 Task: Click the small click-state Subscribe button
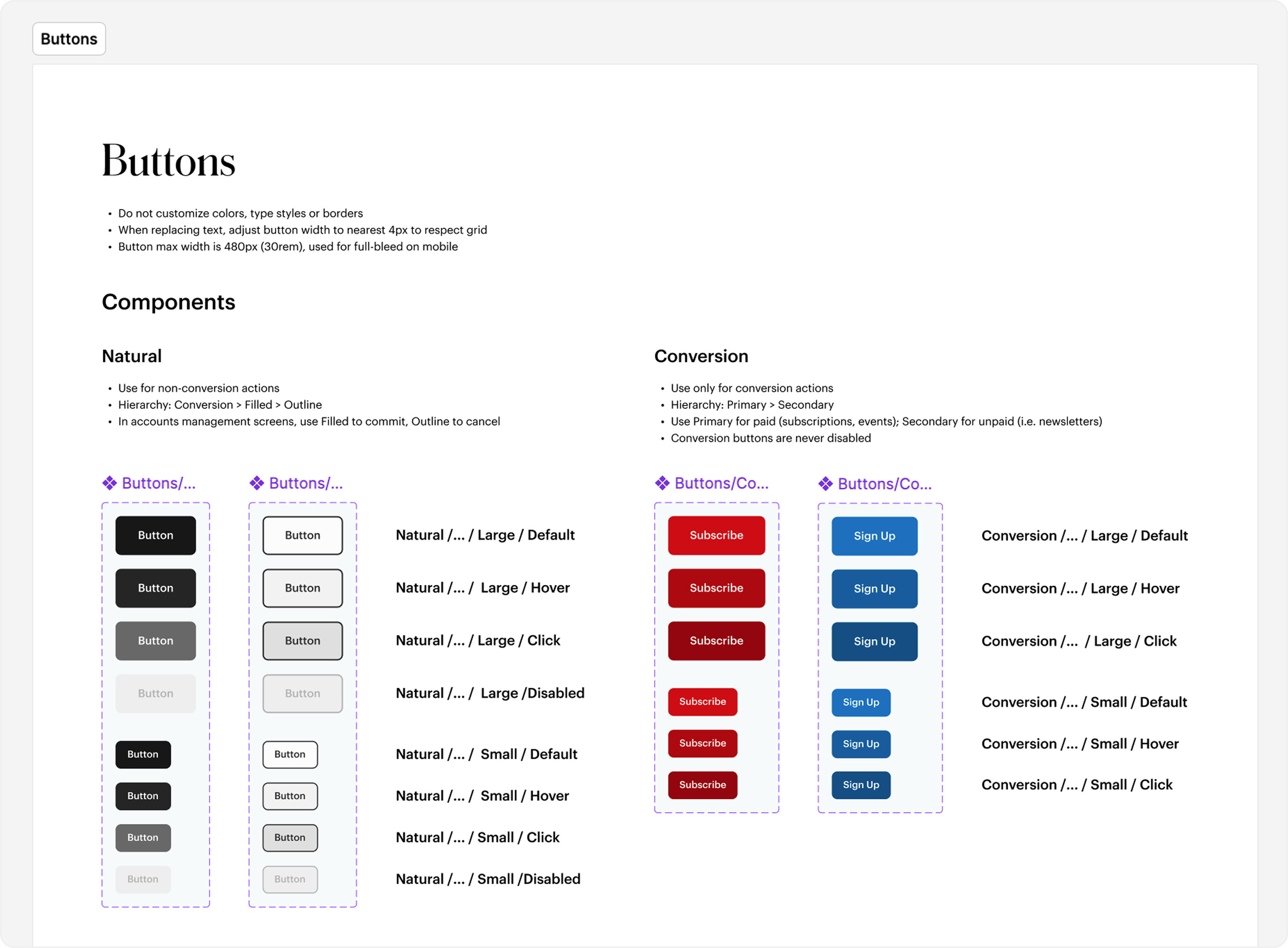click(x=703, y=785)
